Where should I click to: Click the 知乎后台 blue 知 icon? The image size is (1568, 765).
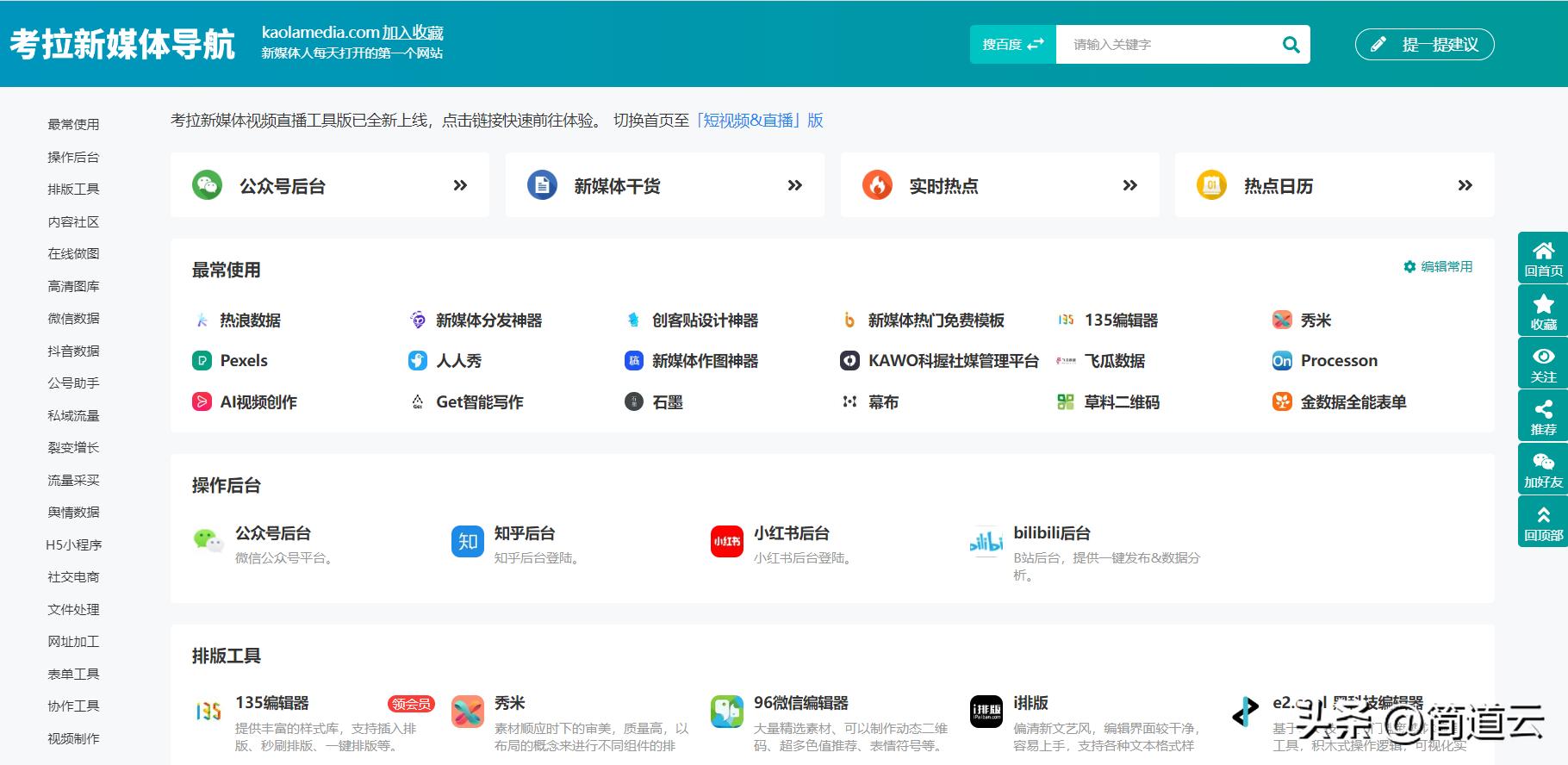pyautogui.click(x=468, y=541)
